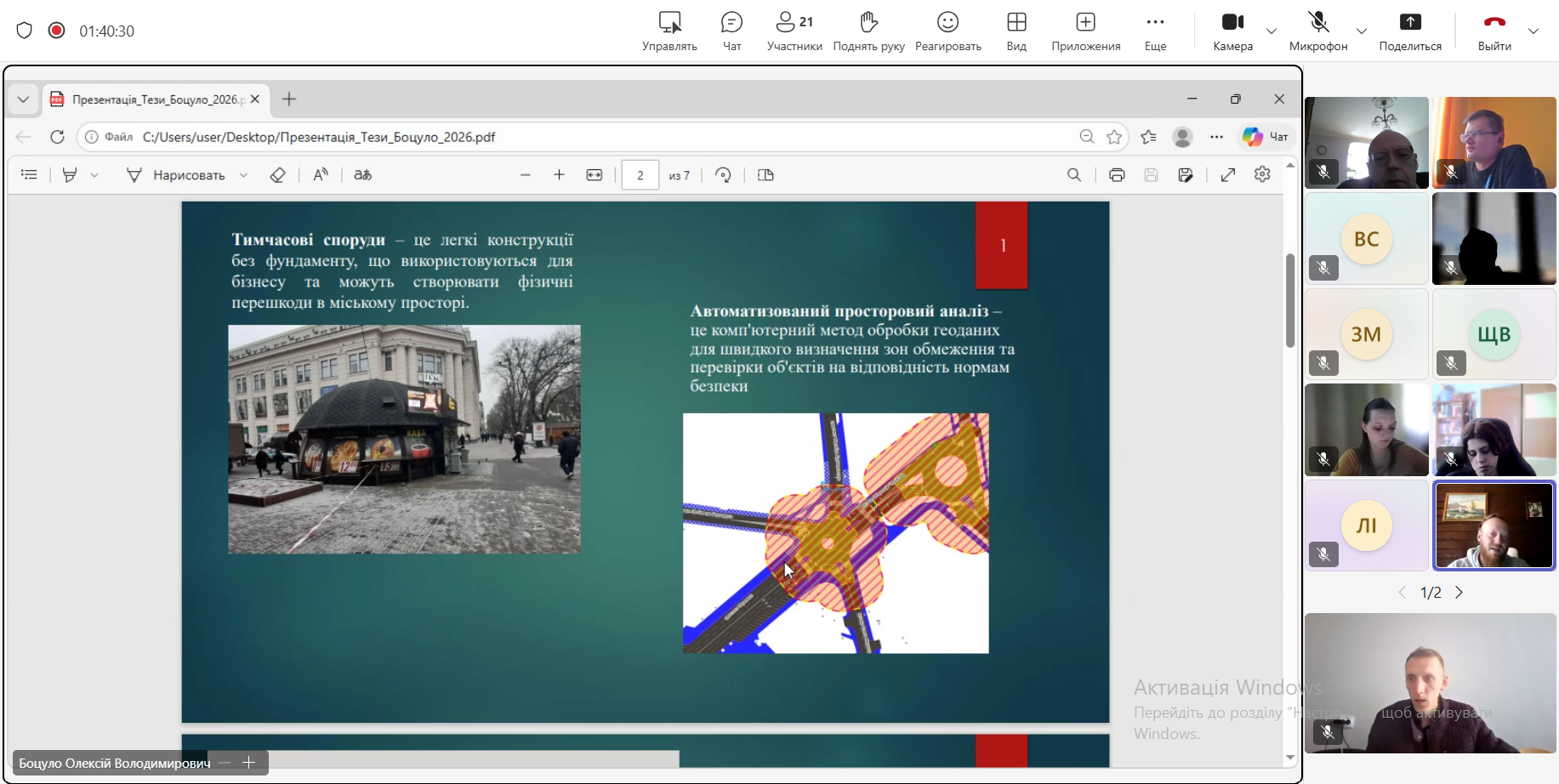This screenshot has width=1559, height=784.
Task: Open the Приложения apps button
Action: click(x=1085, y=31)
